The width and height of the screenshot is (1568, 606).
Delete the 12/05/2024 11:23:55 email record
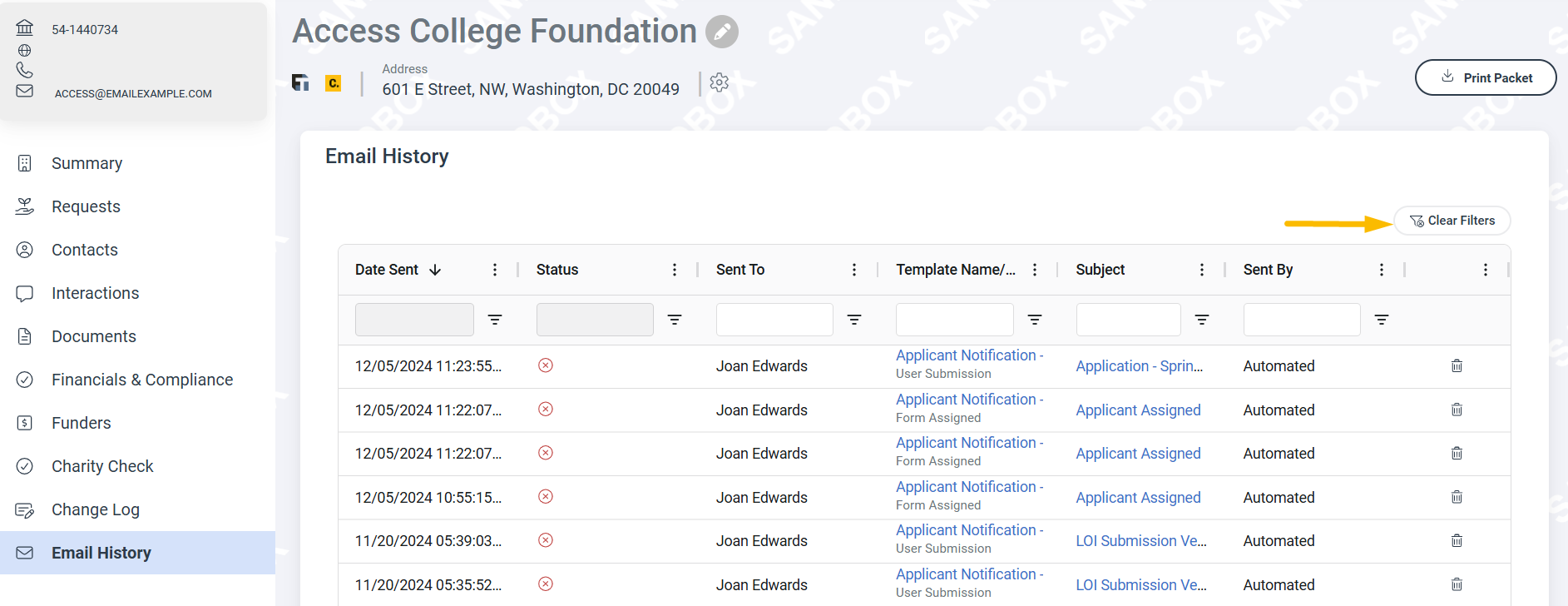[x=1457, y=365]
